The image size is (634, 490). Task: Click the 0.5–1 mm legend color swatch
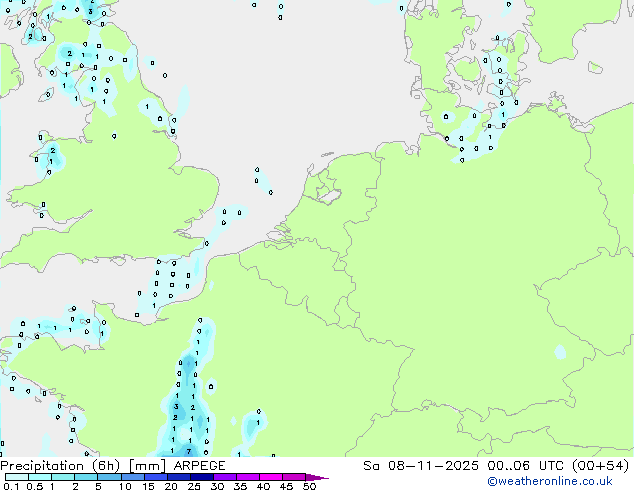(40, 477)
